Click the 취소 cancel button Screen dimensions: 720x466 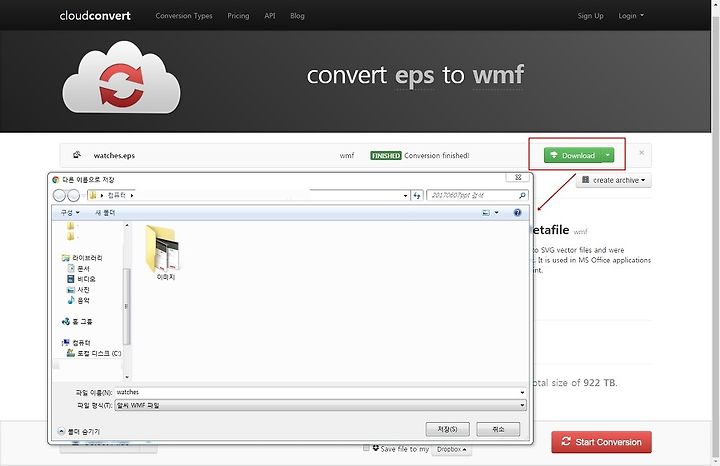(498, 429)
